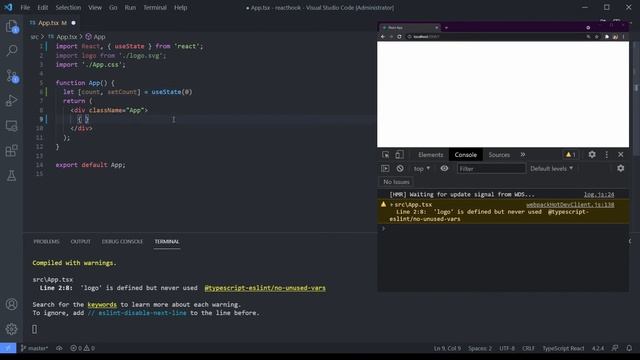Click the localhost address bar
Screen dimensions: 640x360
click(495, 37)
